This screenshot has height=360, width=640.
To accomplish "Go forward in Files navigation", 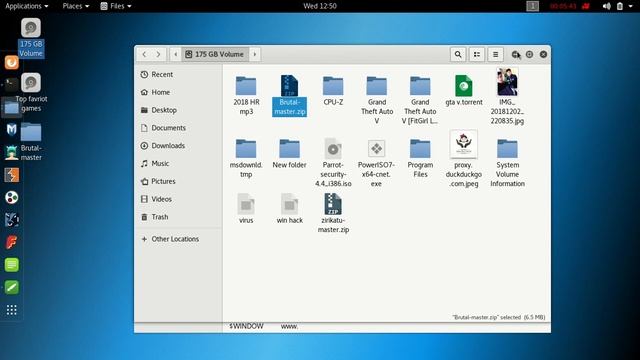I will [158, 54].
